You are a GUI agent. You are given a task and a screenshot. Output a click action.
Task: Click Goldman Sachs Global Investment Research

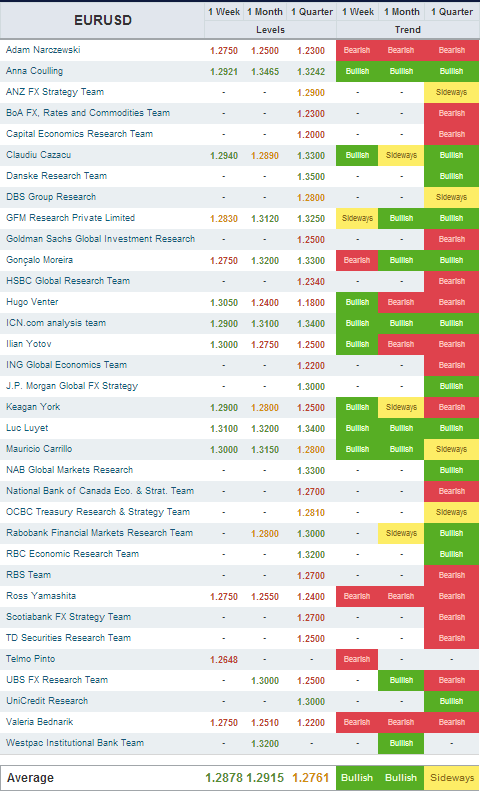pyautogui.click(x=101, y=239)
